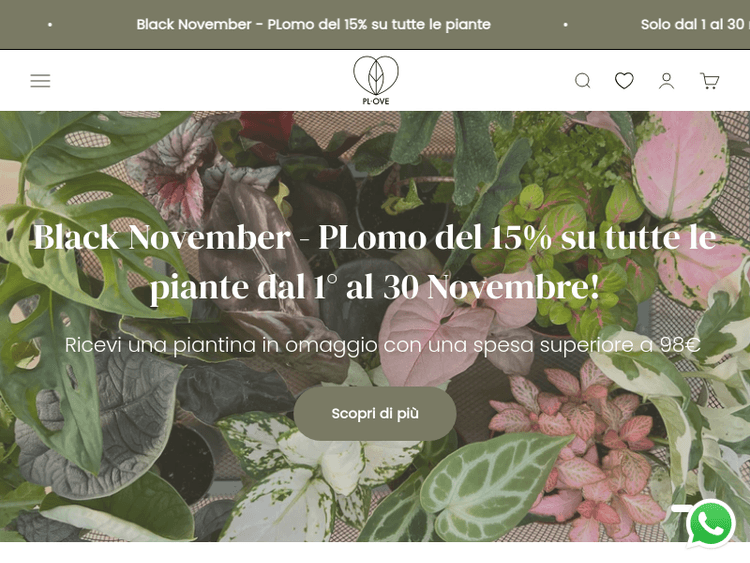Image resolution: width=750 pixels, height=563 pixels.
Task: Click the first bullet dot in announcement bar
Action: 50,24
